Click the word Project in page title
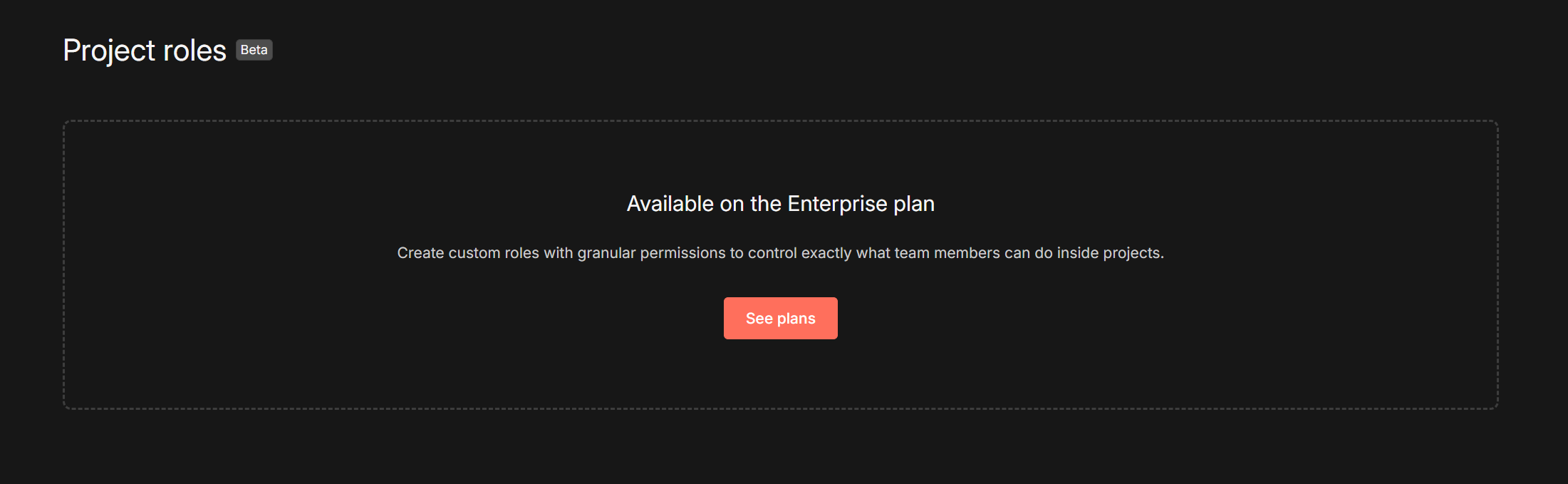 pos(109,51)
